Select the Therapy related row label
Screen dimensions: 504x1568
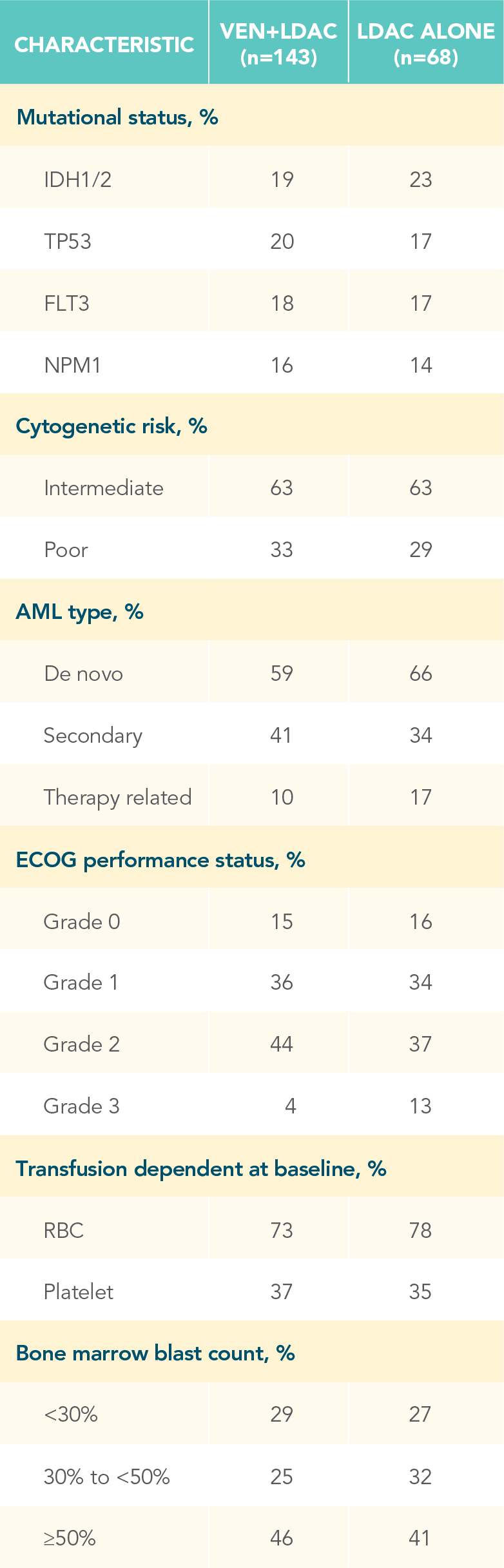point(117,798)
